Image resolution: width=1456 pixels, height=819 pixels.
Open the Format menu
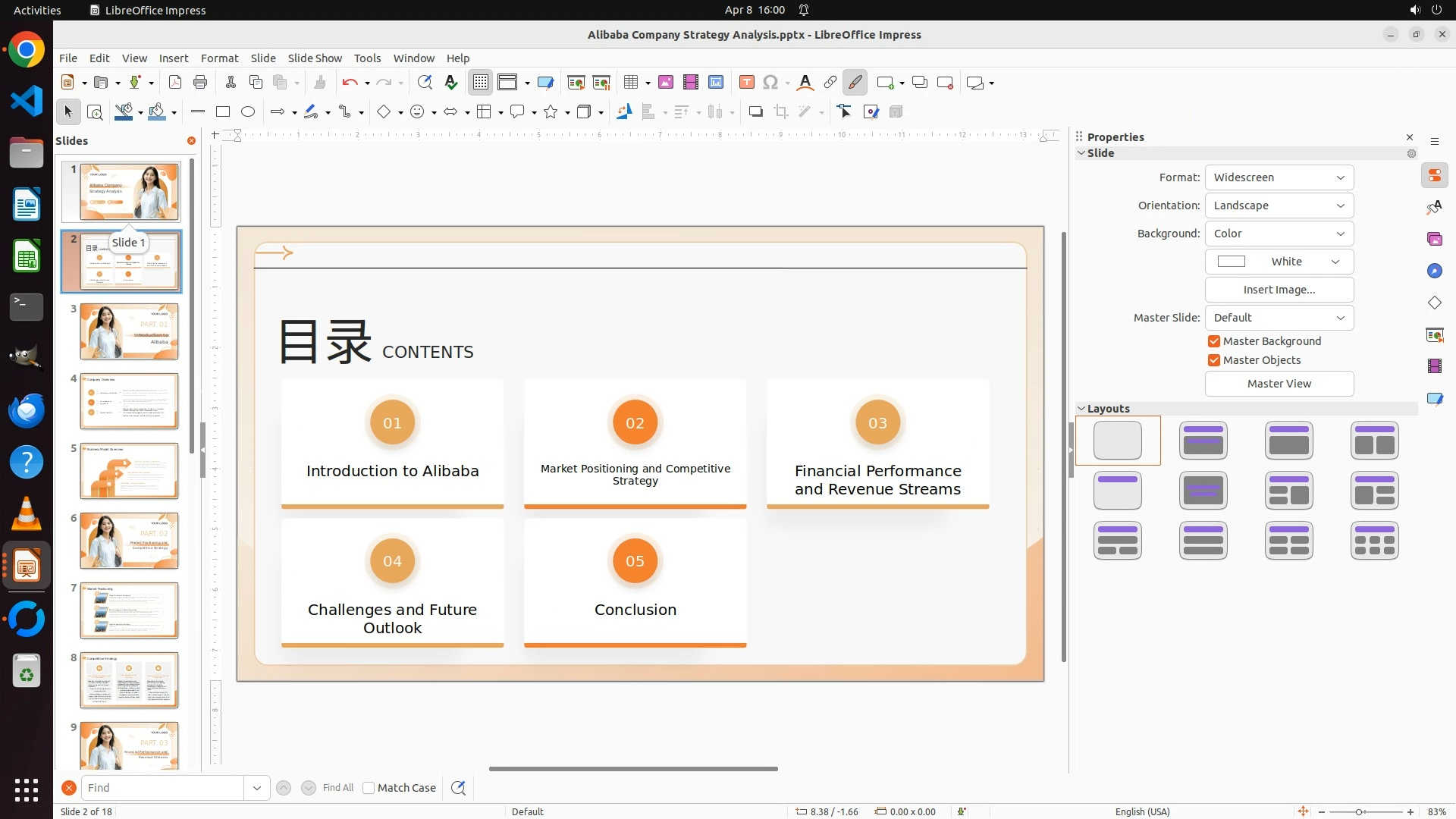219,58
